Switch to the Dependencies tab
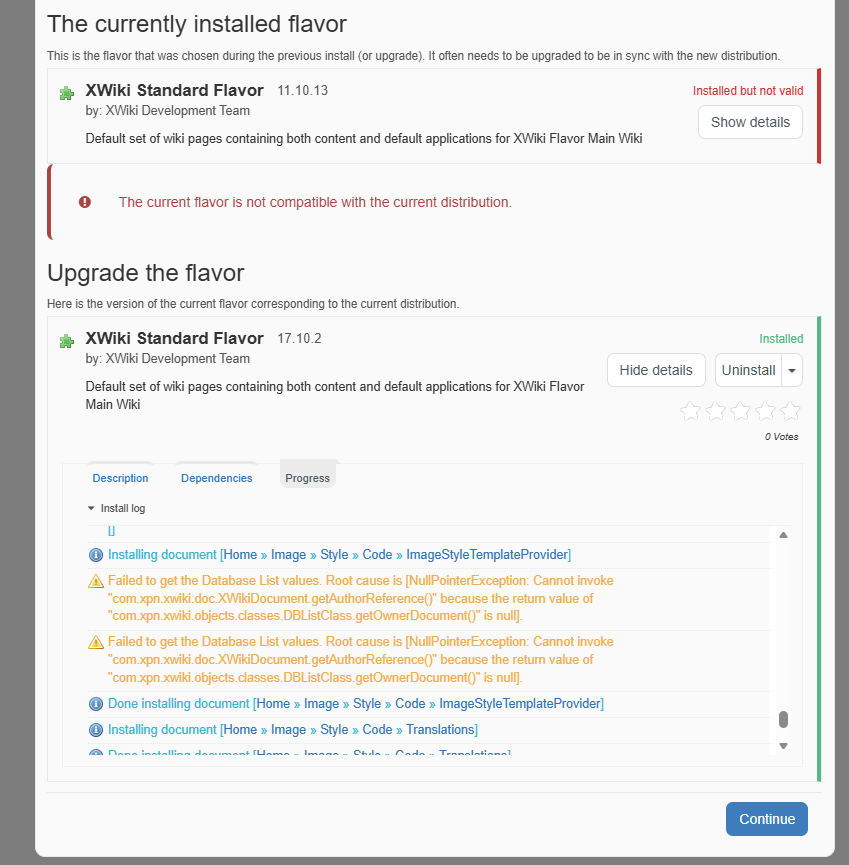Viewport: 849px width, 865px height. (217, 478)
